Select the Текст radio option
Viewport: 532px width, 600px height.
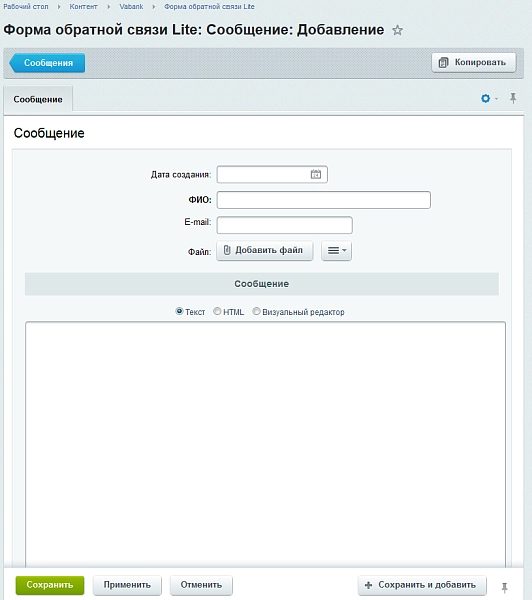click(x=179, y=311)
